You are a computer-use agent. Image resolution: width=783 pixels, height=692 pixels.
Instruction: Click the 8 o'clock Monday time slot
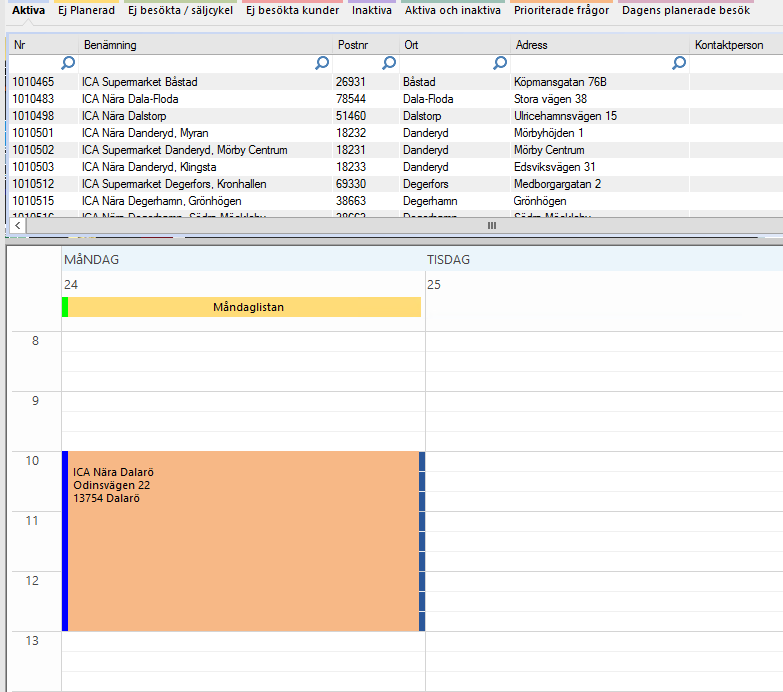pos(243,342)
